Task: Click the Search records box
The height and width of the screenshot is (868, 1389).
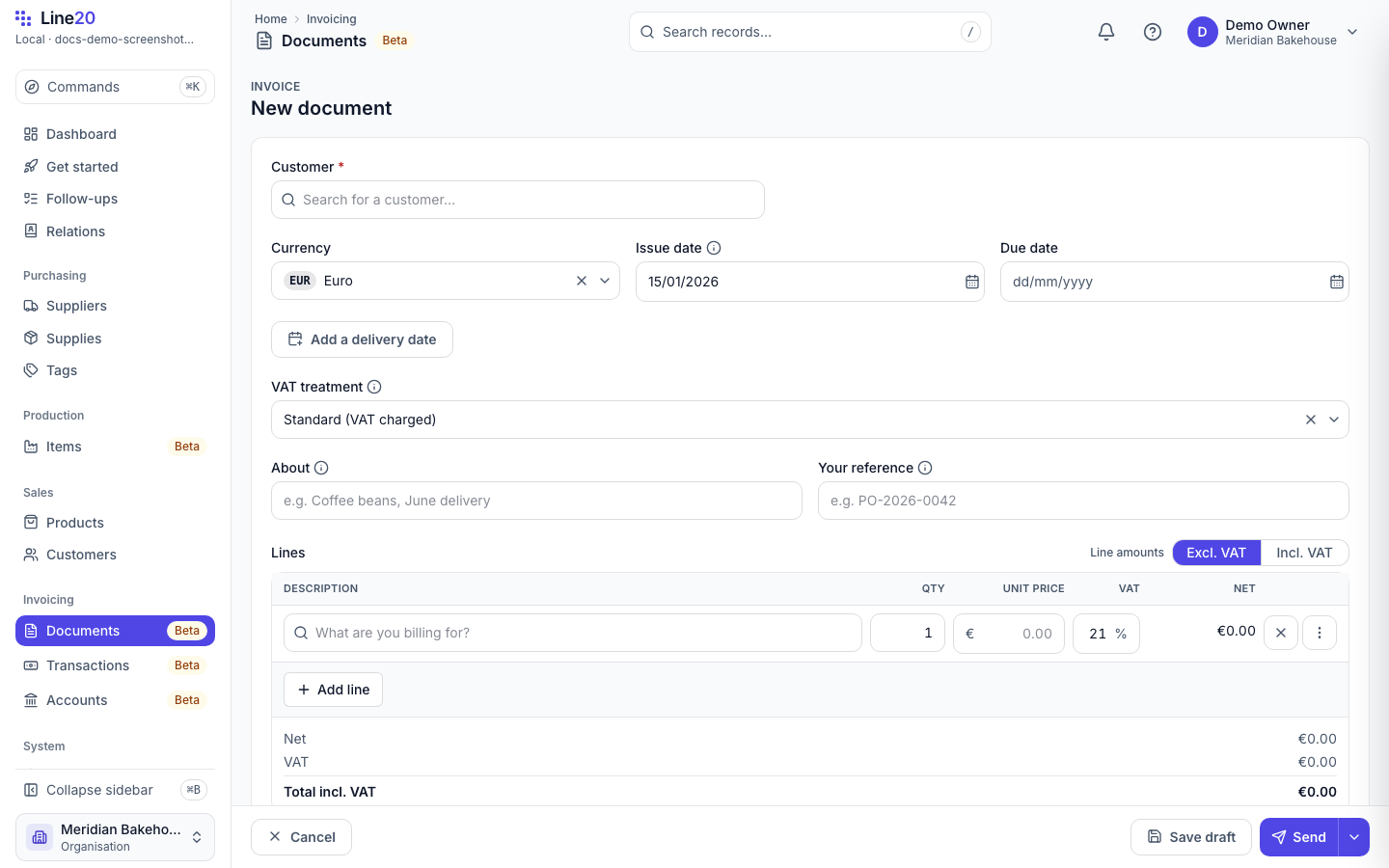Action: (x=810, y=32)
